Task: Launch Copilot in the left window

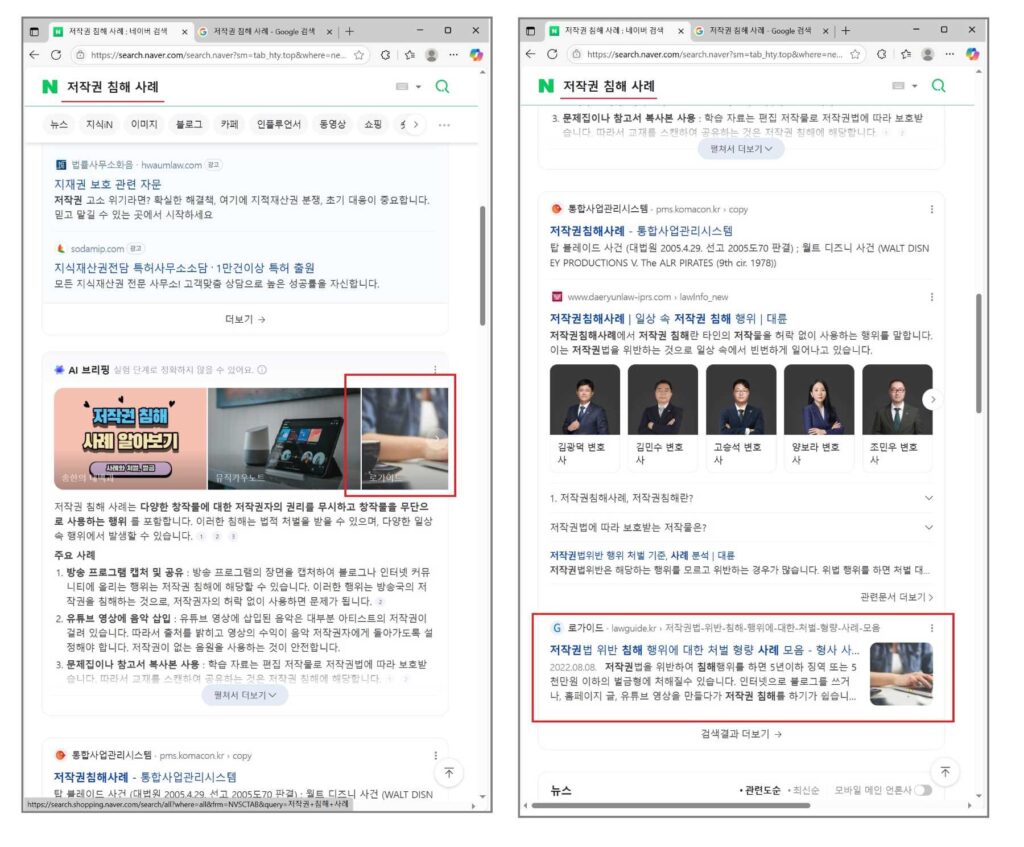Action: pyautogui.click(x=476, y=55)
